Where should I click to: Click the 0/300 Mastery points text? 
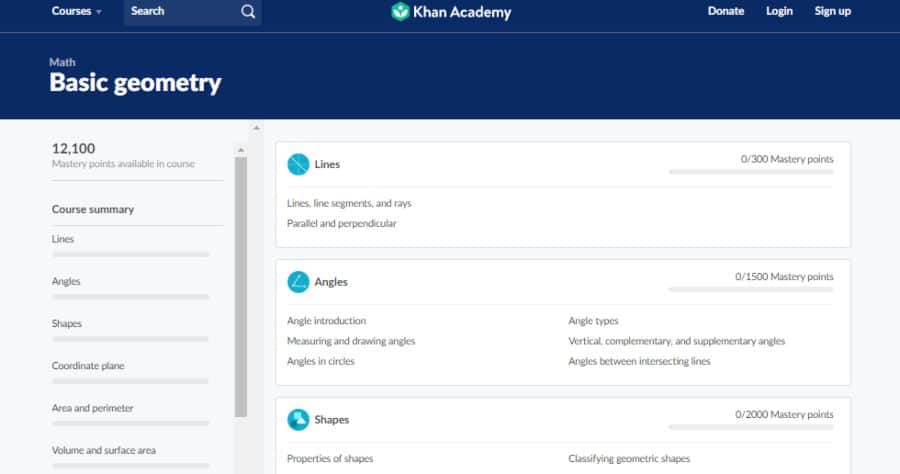(x=787, y=159)
